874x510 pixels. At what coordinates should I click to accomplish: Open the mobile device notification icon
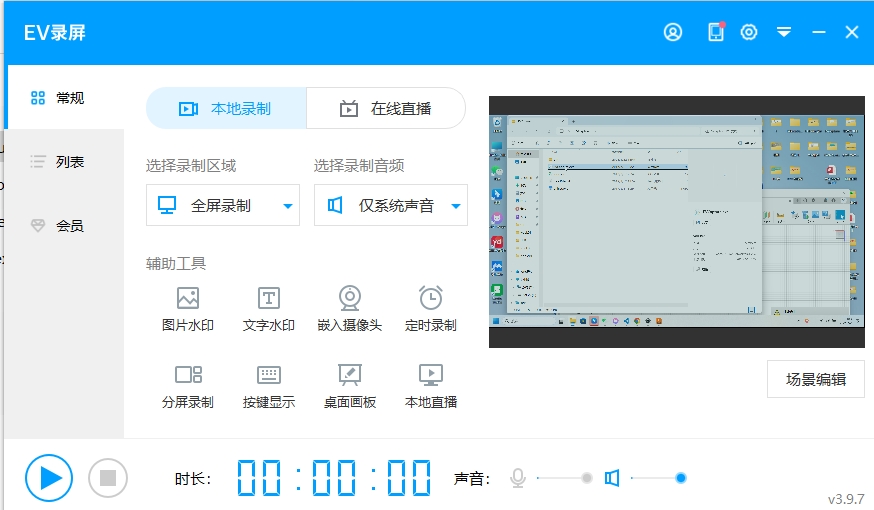tap(716, 32)
